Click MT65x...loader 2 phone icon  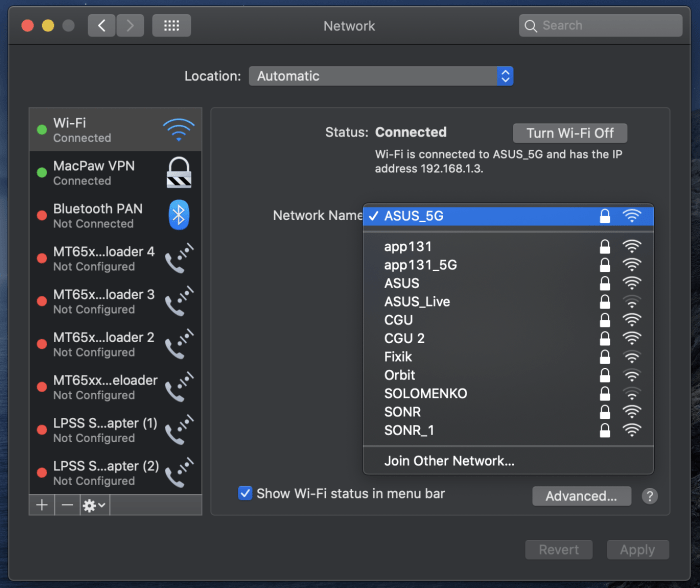179,344
